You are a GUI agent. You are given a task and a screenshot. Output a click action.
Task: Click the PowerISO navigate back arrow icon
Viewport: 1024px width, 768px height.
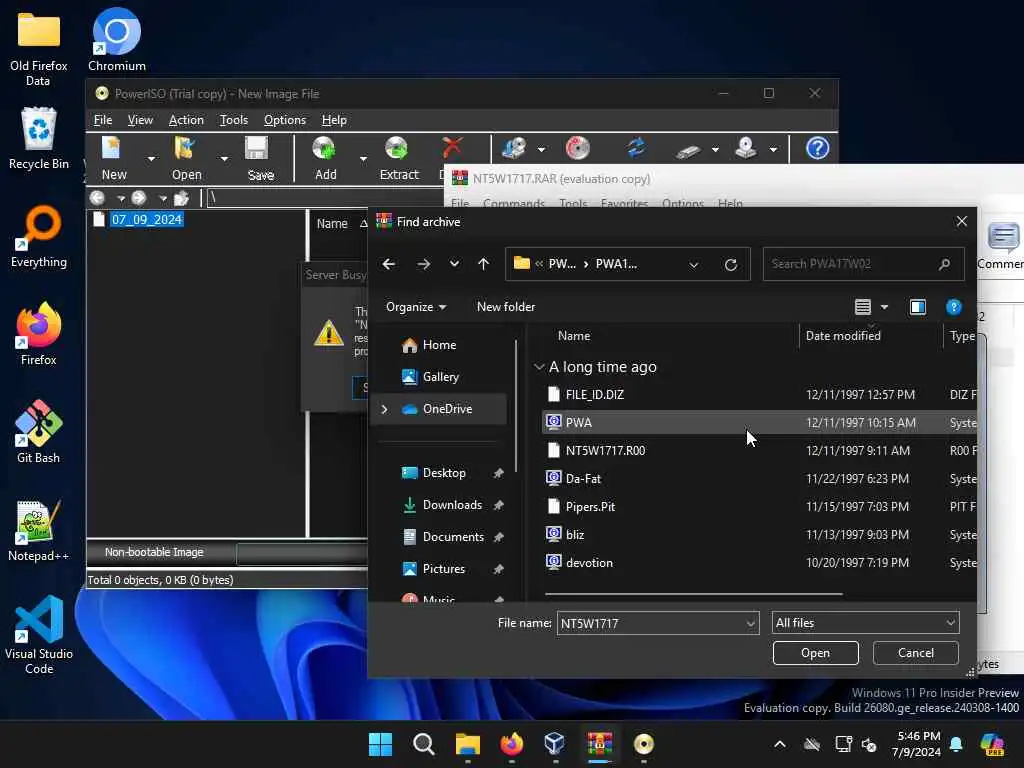tap(97, 198)
